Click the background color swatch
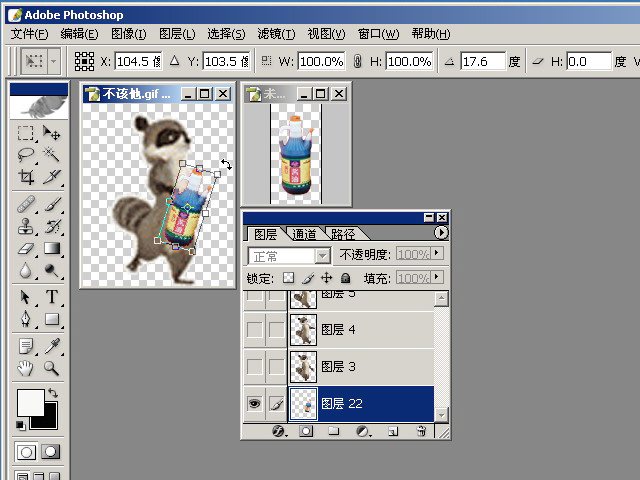Image resolution: width=640 pixels, height=480 pixels. coord(50,420)
